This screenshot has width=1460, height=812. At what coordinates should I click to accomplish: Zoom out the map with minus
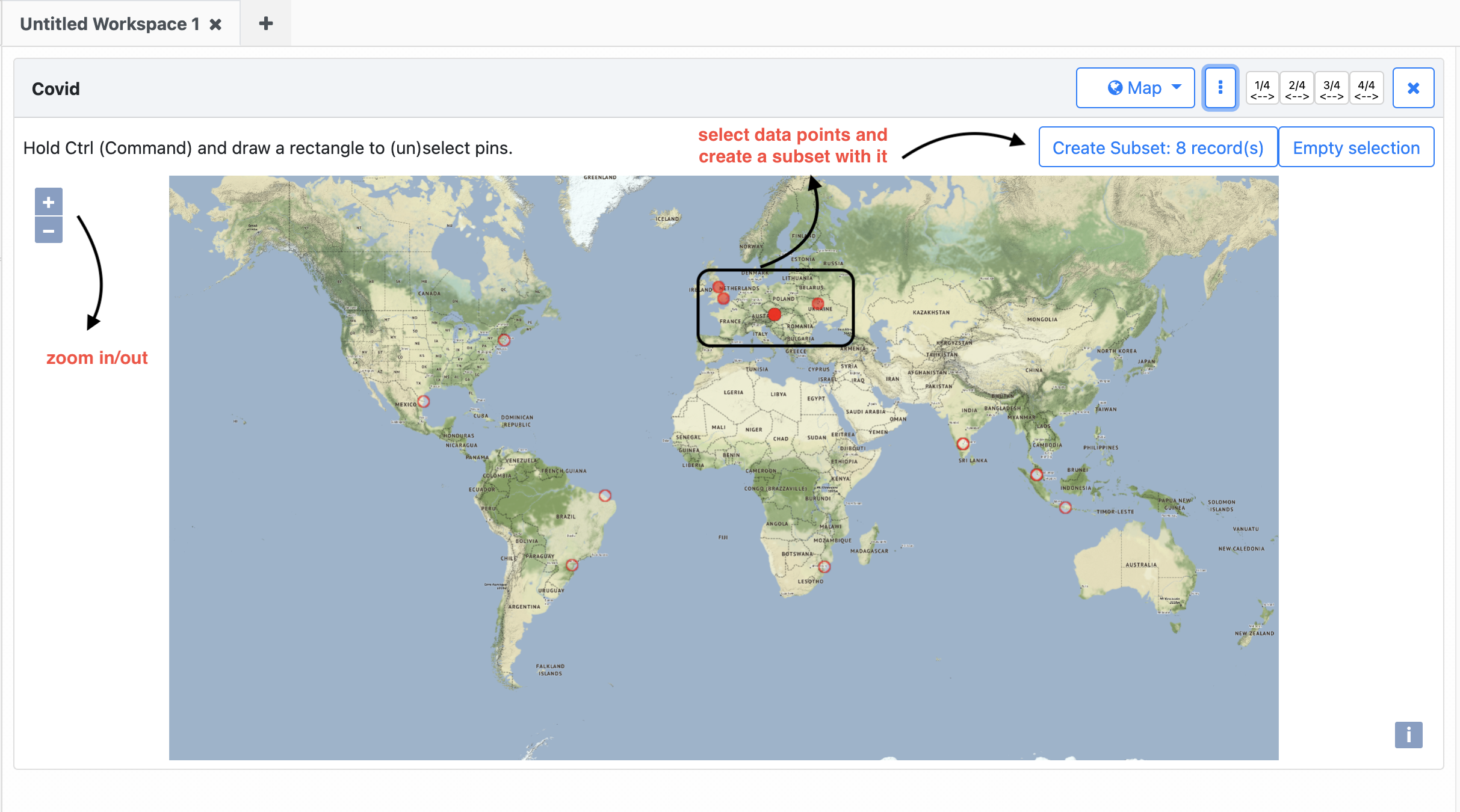point(49,230)
